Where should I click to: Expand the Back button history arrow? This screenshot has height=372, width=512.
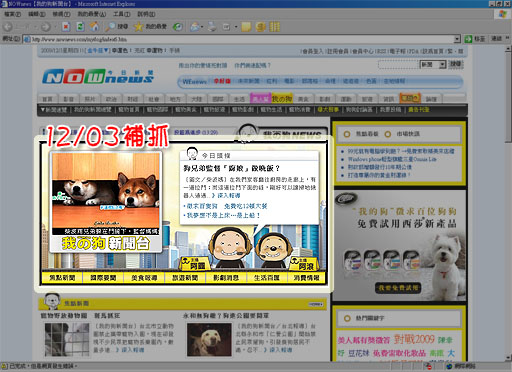tap(35, 27)
